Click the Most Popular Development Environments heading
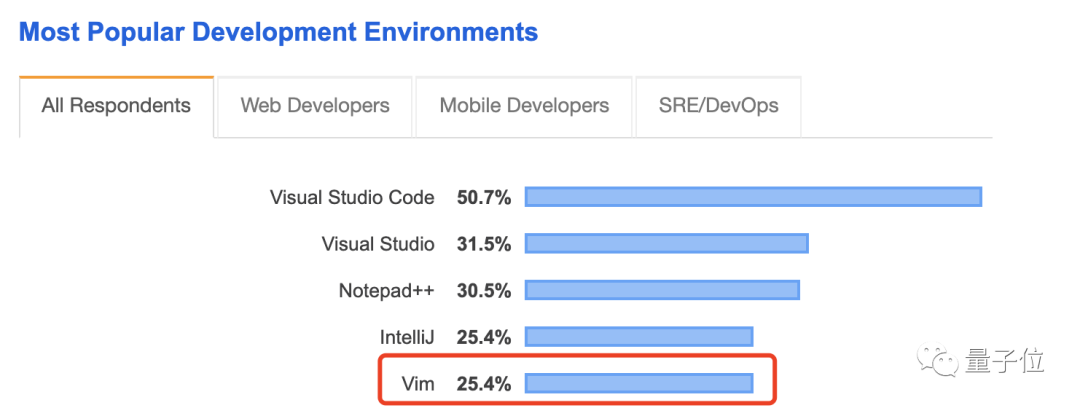Screen dimensions: 1080x408 click(x=279, y=32)
